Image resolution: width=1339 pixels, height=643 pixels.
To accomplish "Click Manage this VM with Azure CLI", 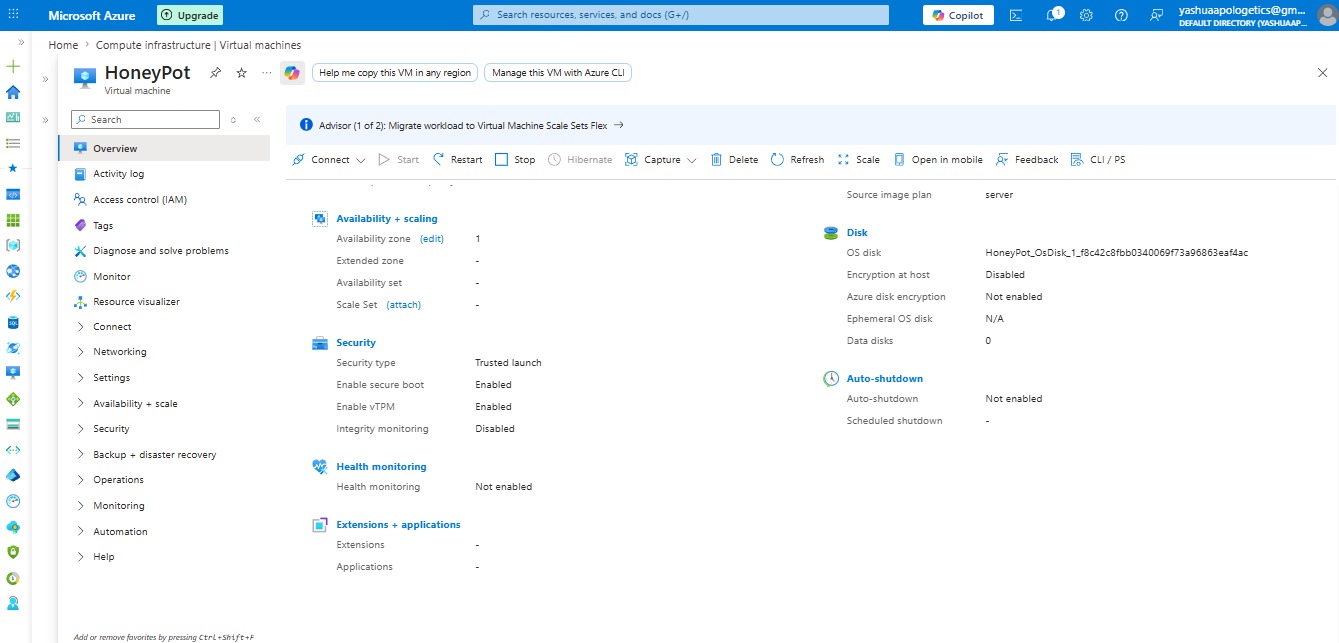I will [x=558, y=73].
